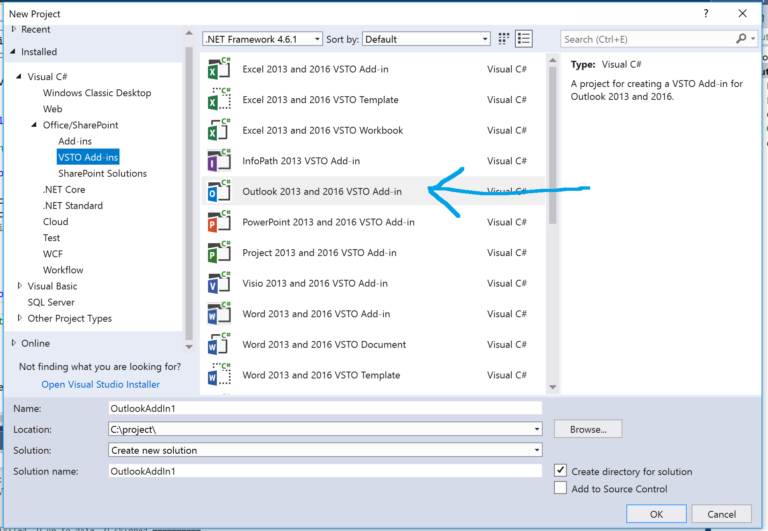Choose the PowerPoint VSTO Add-in project icon
Image resolution: width=768 pixels, height=531 pixels.
(219, 222)
